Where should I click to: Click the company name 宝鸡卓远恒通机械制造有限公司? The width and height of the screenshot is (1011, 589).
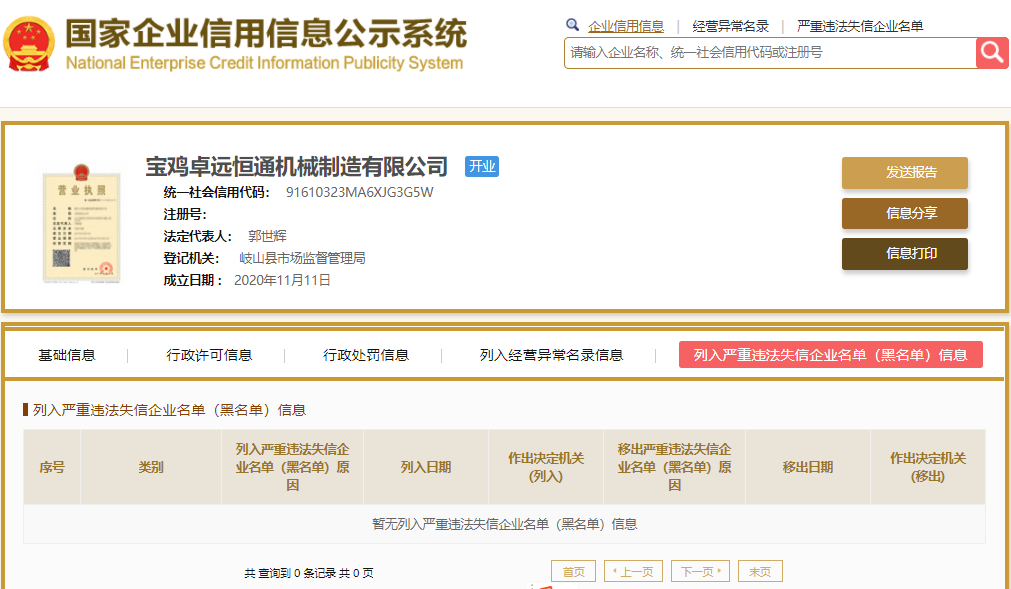coord(297,167)
